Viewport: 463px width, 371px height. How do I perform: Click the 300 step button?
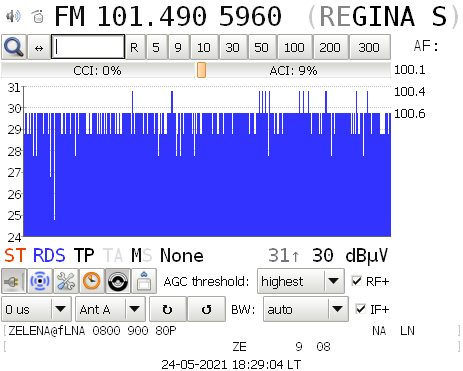click(369, 47)
